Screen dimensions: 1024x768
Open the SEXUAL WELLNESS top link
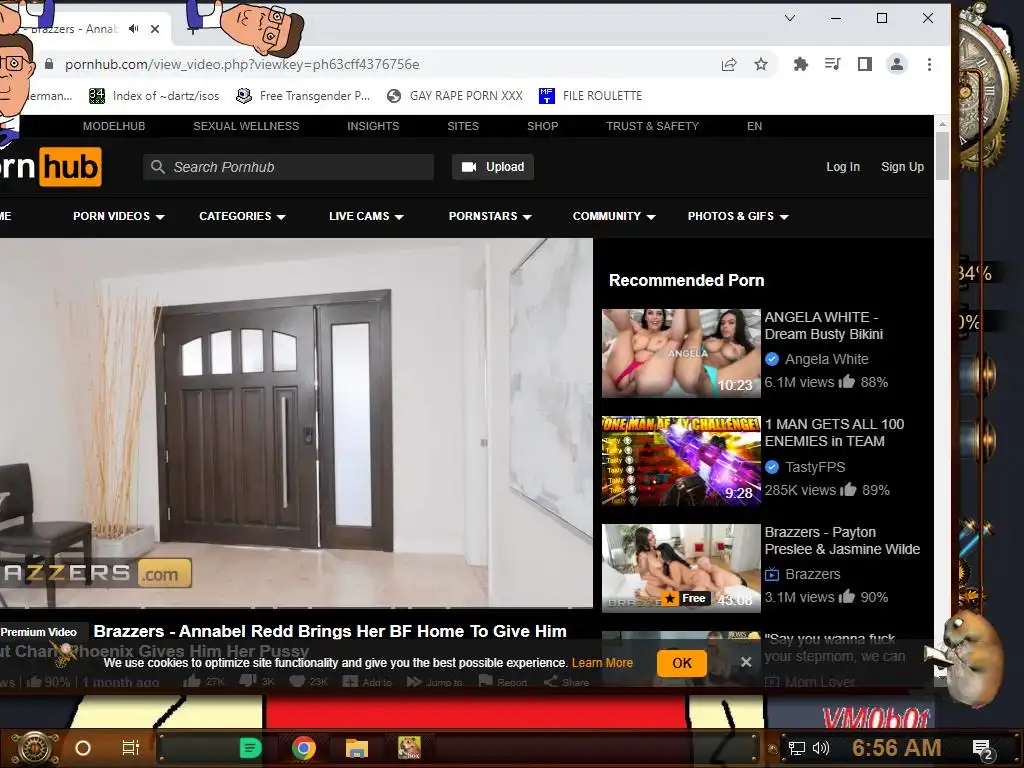[246, 126]
